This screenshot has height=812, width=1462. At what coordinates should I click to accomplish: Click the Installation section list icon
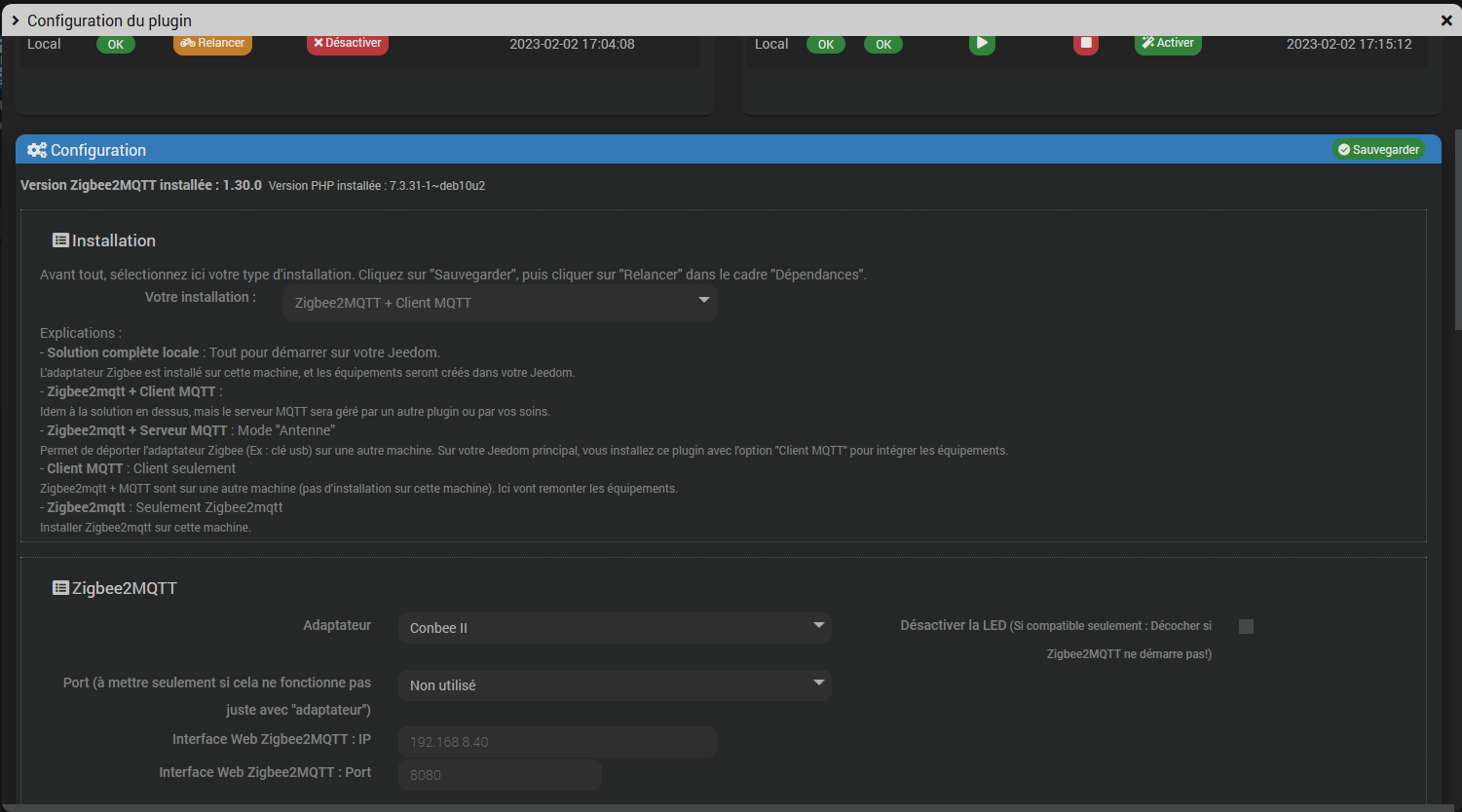tap(60, 240)
